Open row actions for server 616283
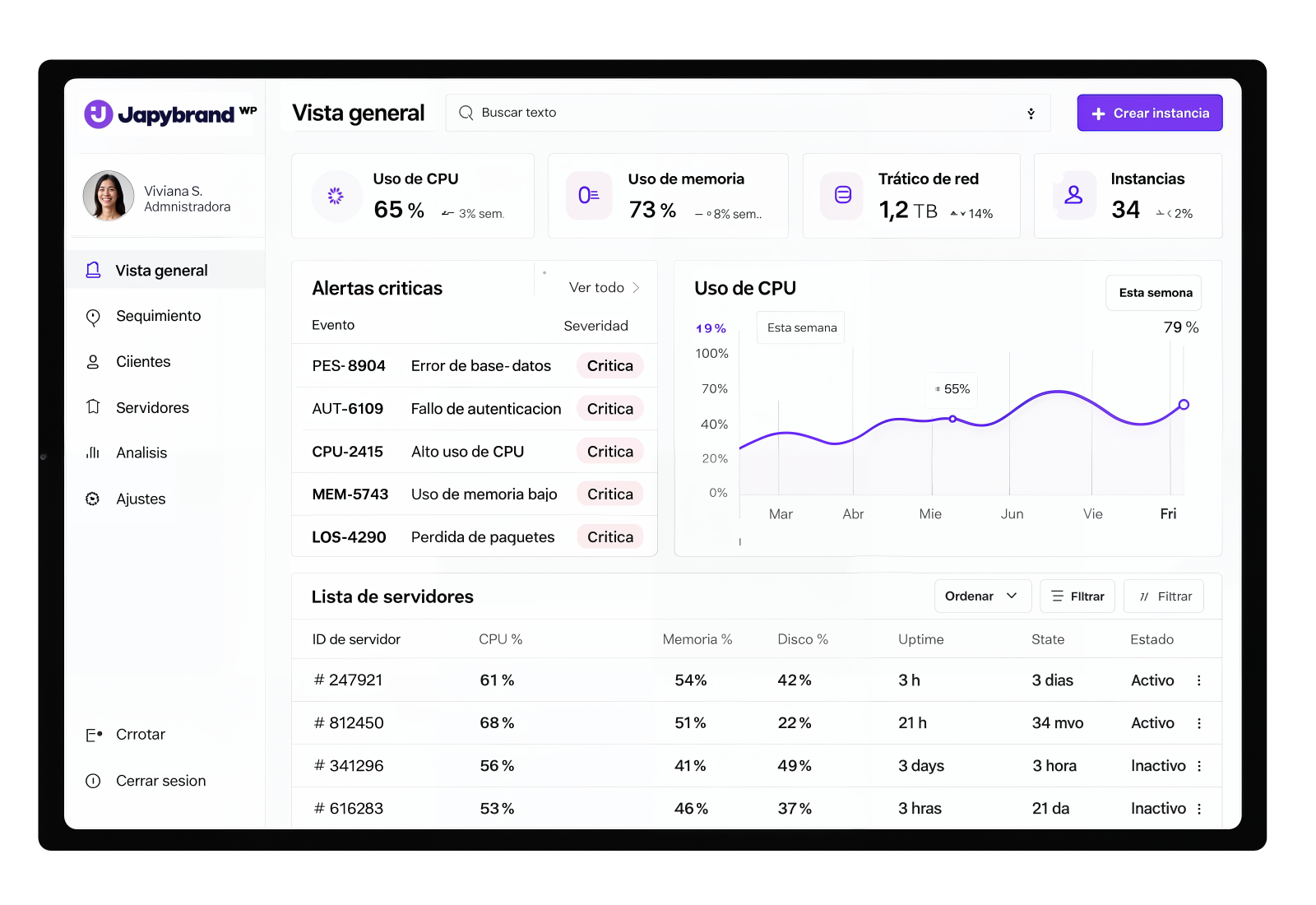Image resolution: width=1316 pixels, height=905 pixels. tap(1199, 809)
